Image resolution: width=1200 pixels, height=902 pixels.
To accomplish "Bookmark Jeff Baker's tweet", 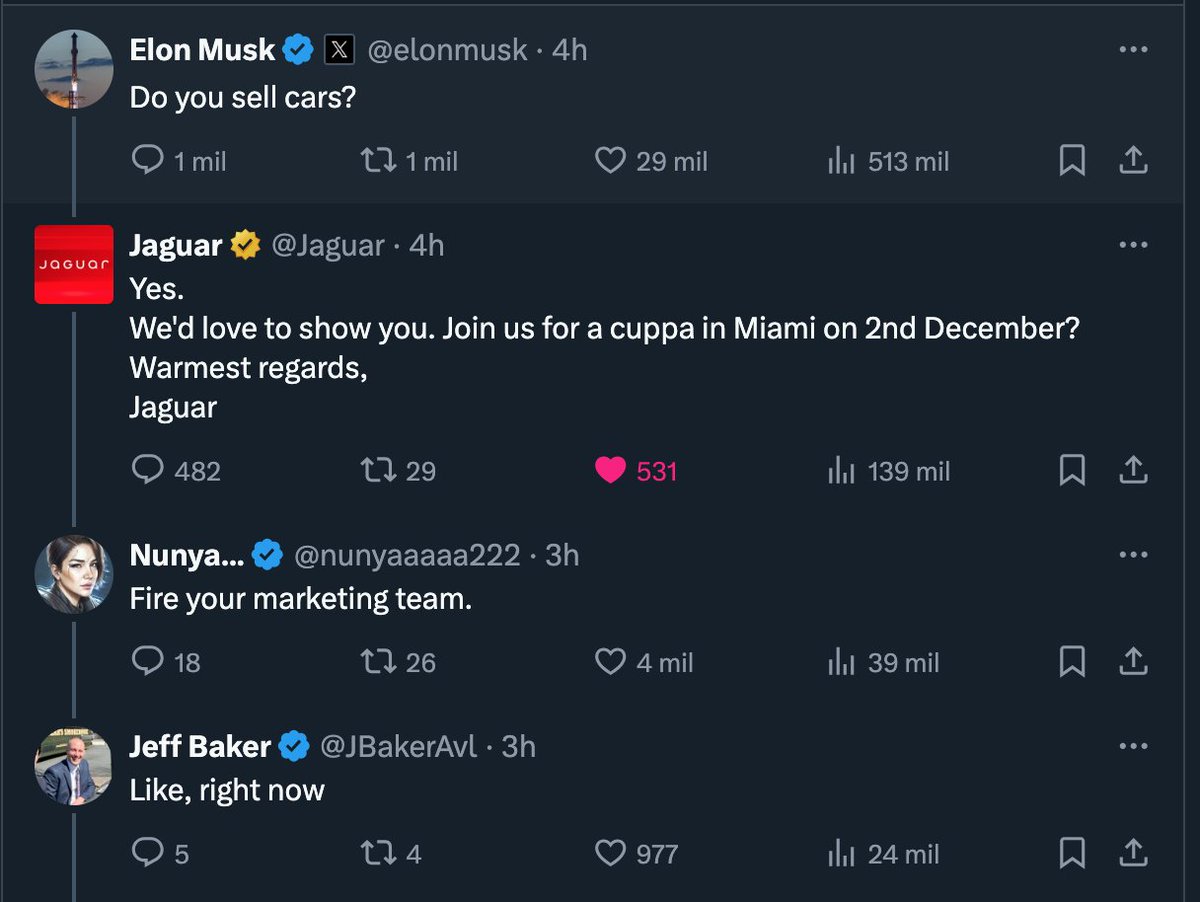I will tap(1072, 853).
